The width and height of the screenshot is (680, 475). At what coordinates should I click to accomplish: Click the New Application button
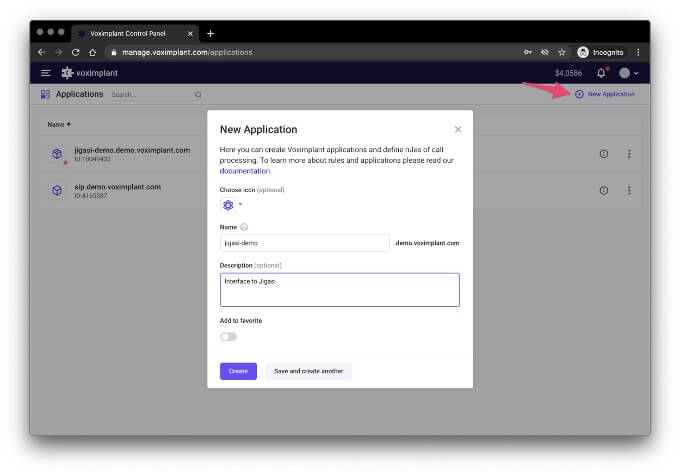coord(605,94)
